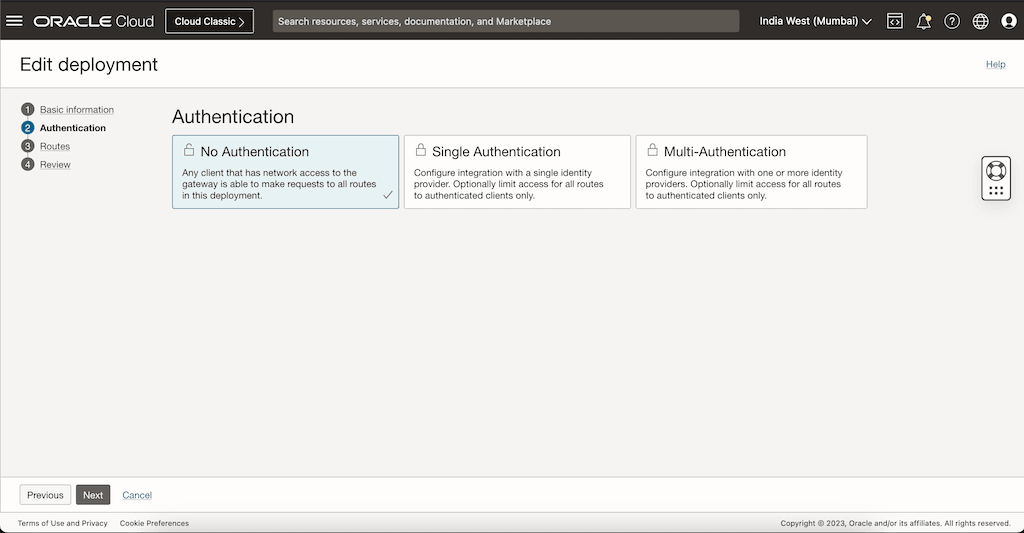Select the Single Authentication card
The height and width of the screenshot is (533, 1024).
click(517, 172)
